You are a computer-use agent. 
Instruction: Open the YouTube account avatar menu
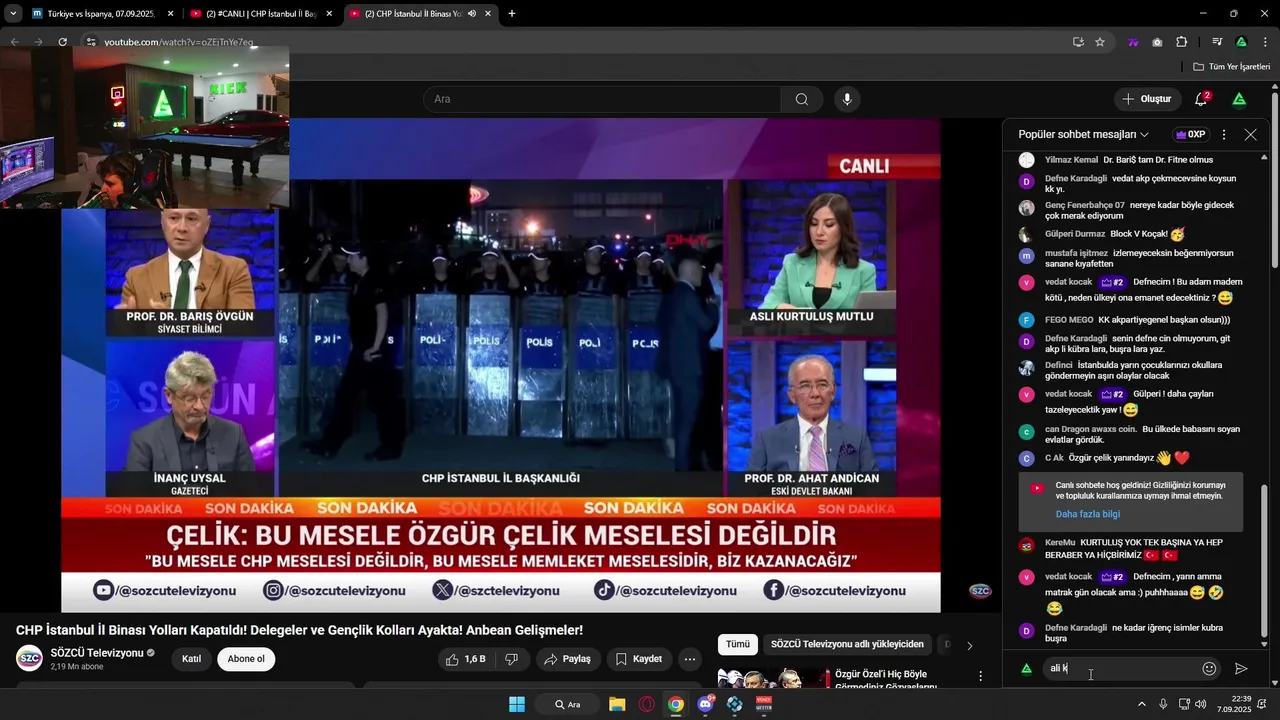tap(1239, 99)
